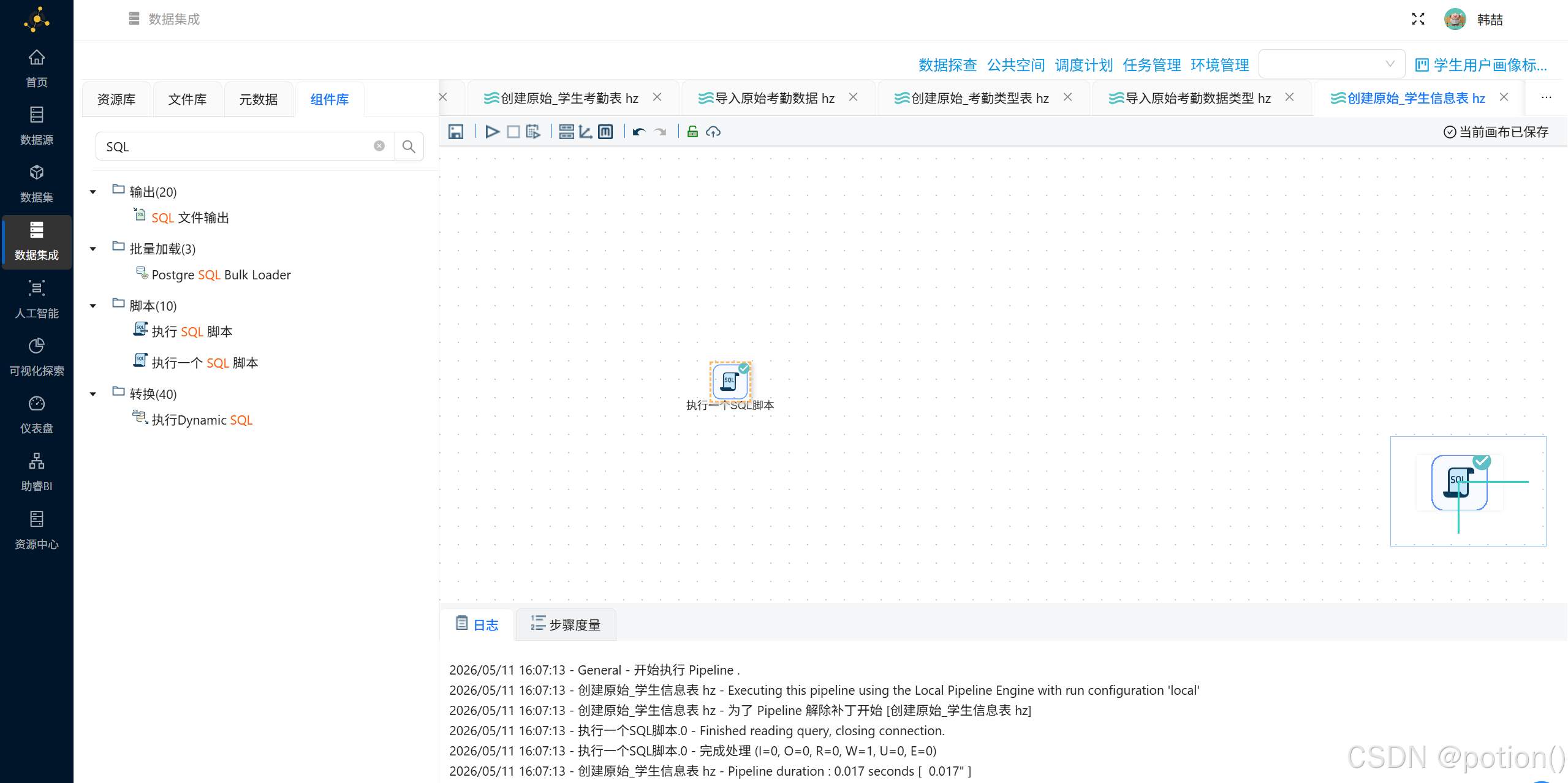This screenshot has height=783, width=1568.
Task: Go to 首页 home in sidebar
Action: tap(37, 69)
